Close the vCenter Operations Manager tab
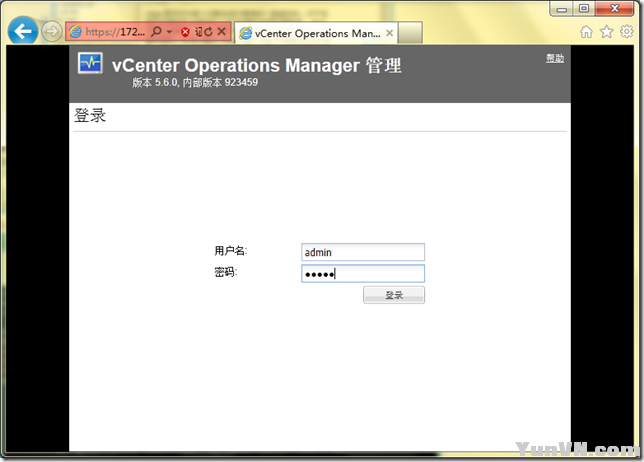Screen dimensions: 644x462 click(x=389, y=33)
